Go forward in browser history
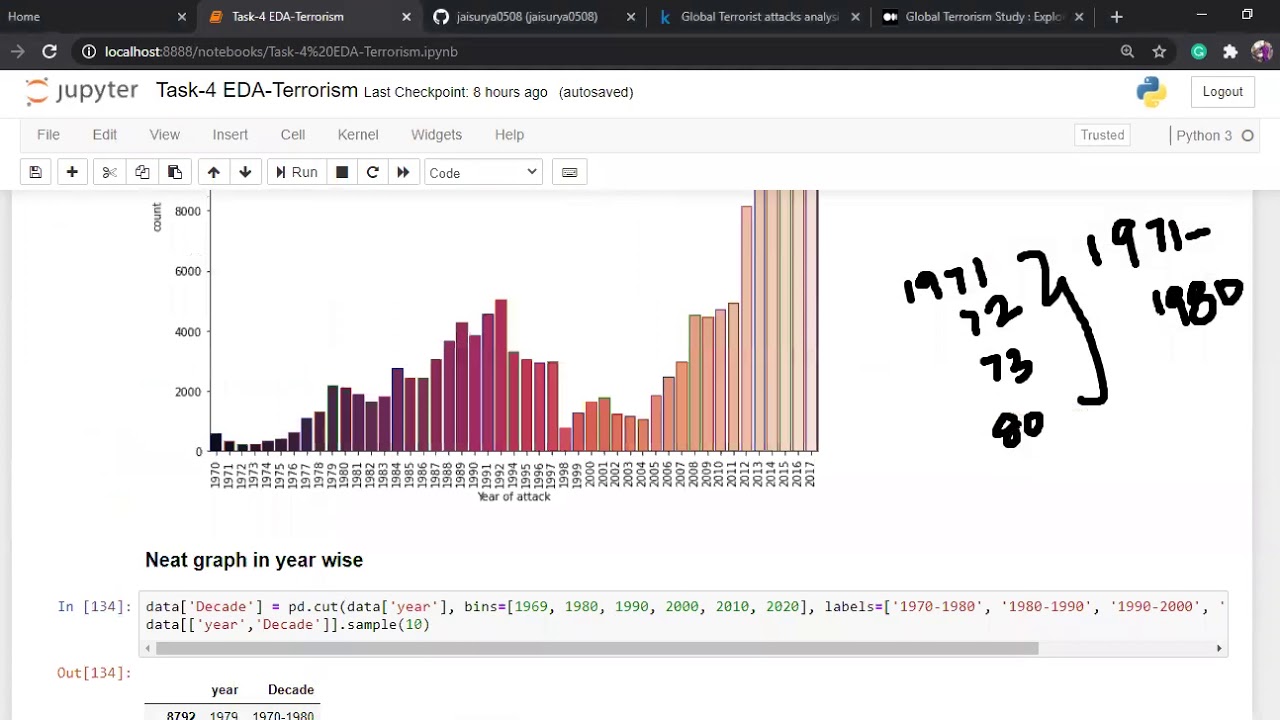Image resolution: width=1280 pixels, height=720 pixels. pos(18,51)
